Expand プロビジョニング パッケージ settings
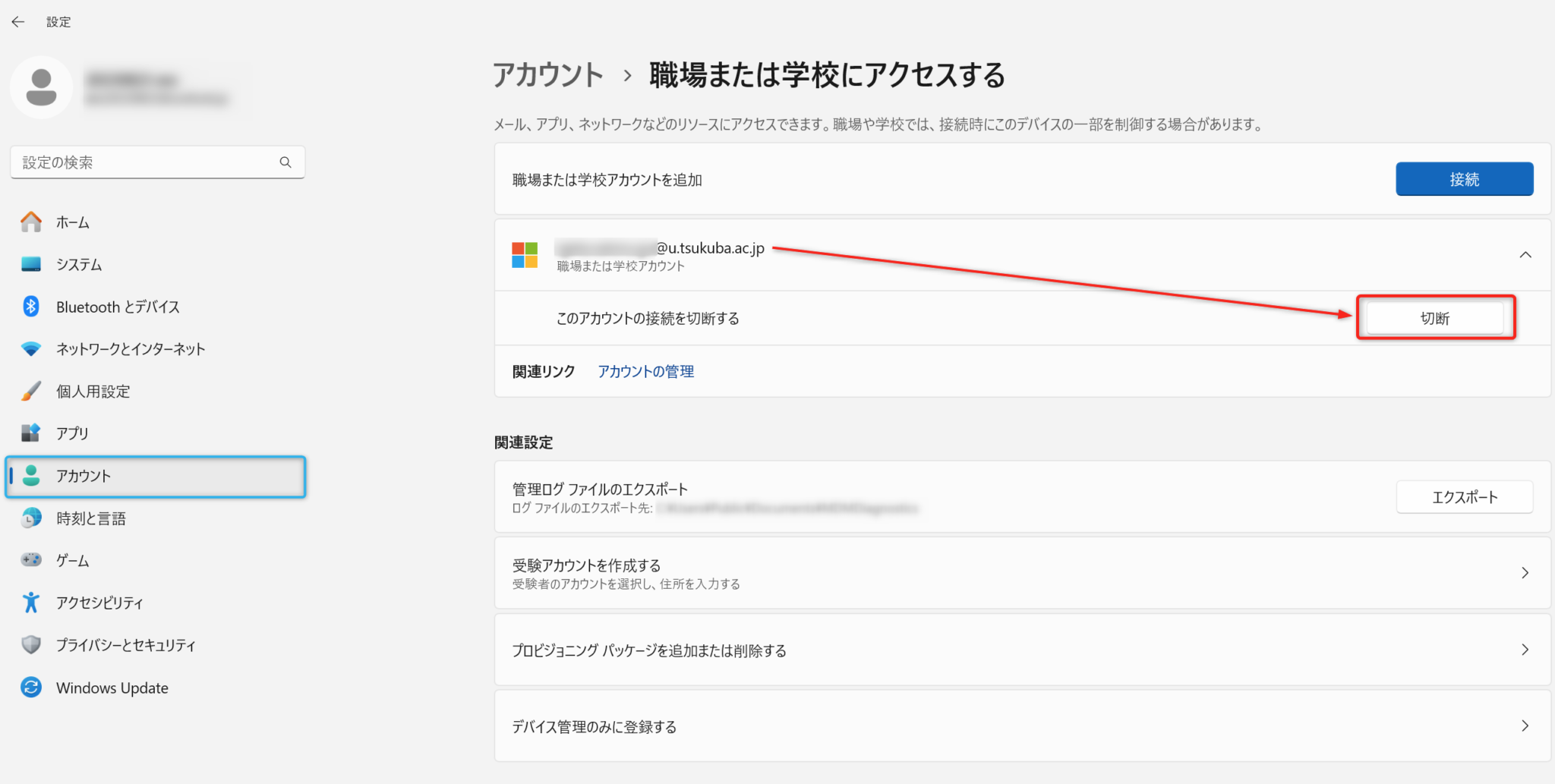Image resolution: width=1555 pixels, height=784 pixels. [1526, 650]
